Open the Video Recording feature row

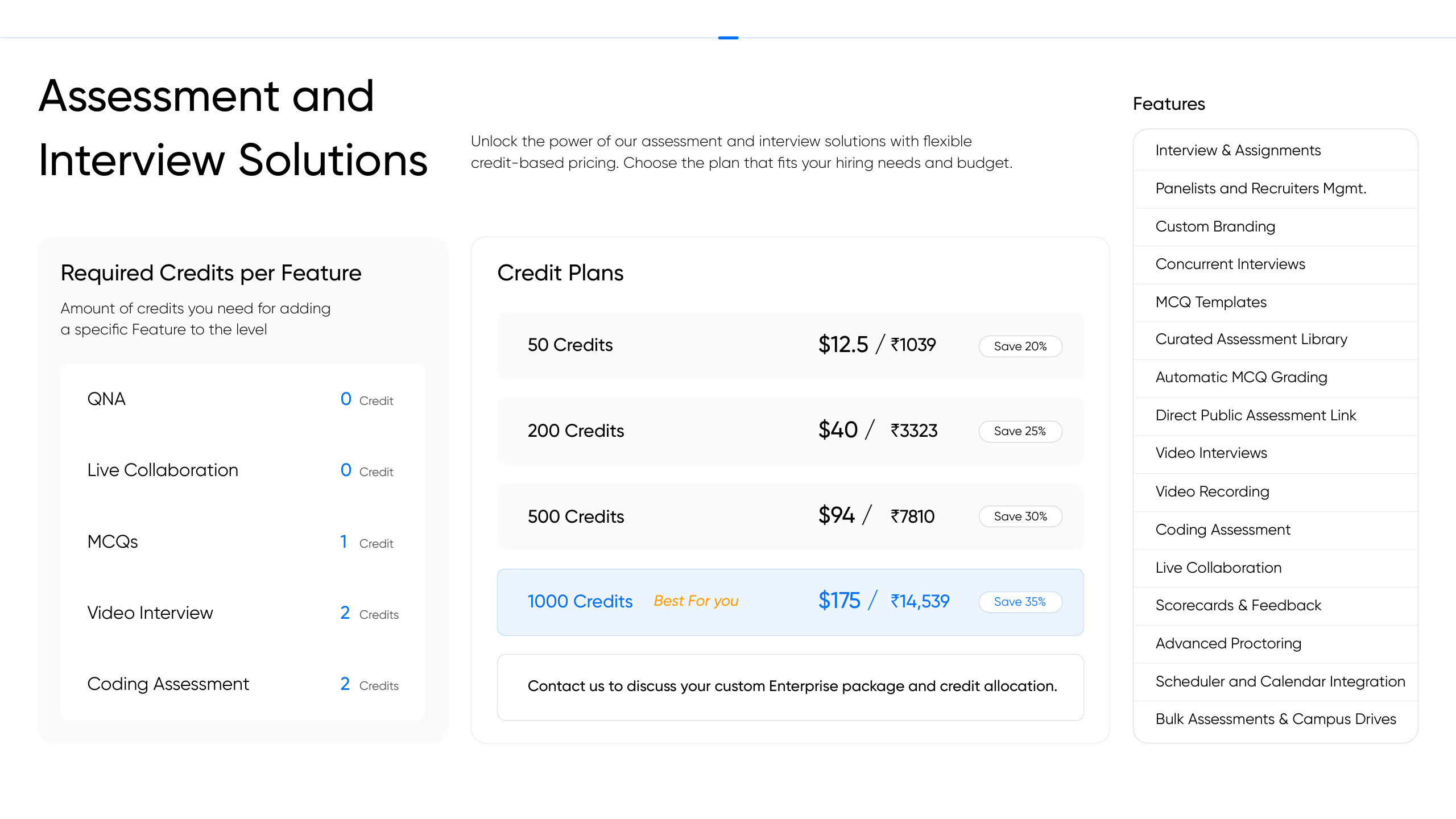pyautogui.click(x=1275, y=492)
